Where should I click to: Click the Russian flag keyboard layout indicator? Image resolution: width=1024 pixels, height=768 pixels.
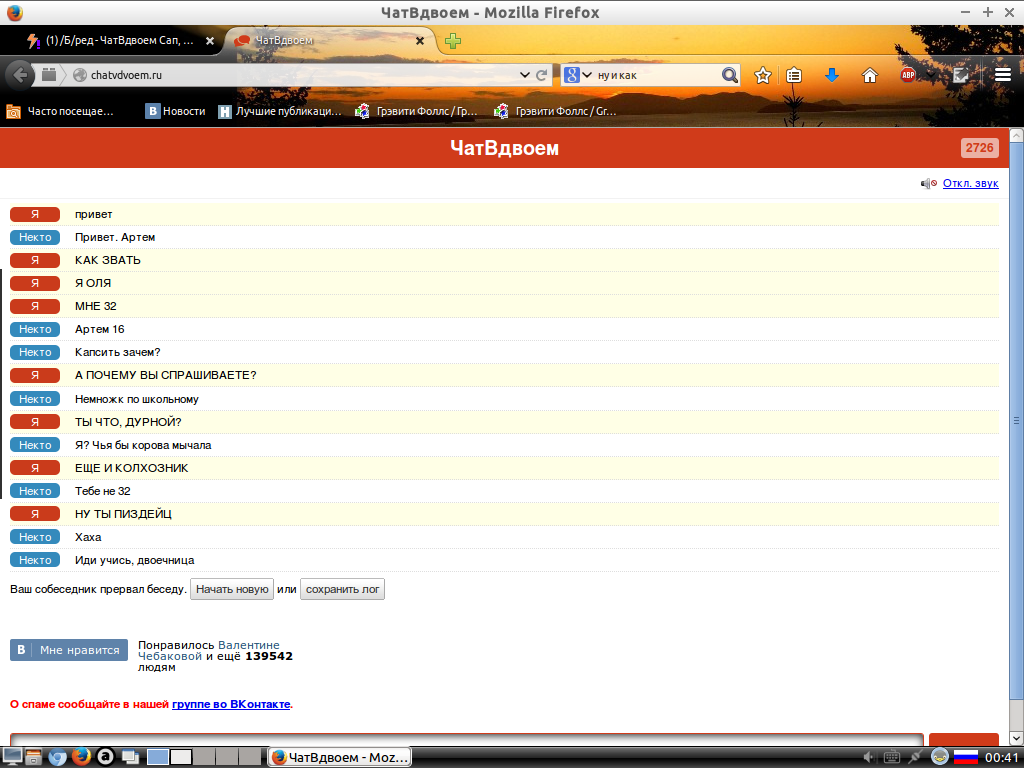[x=966, y=758]
